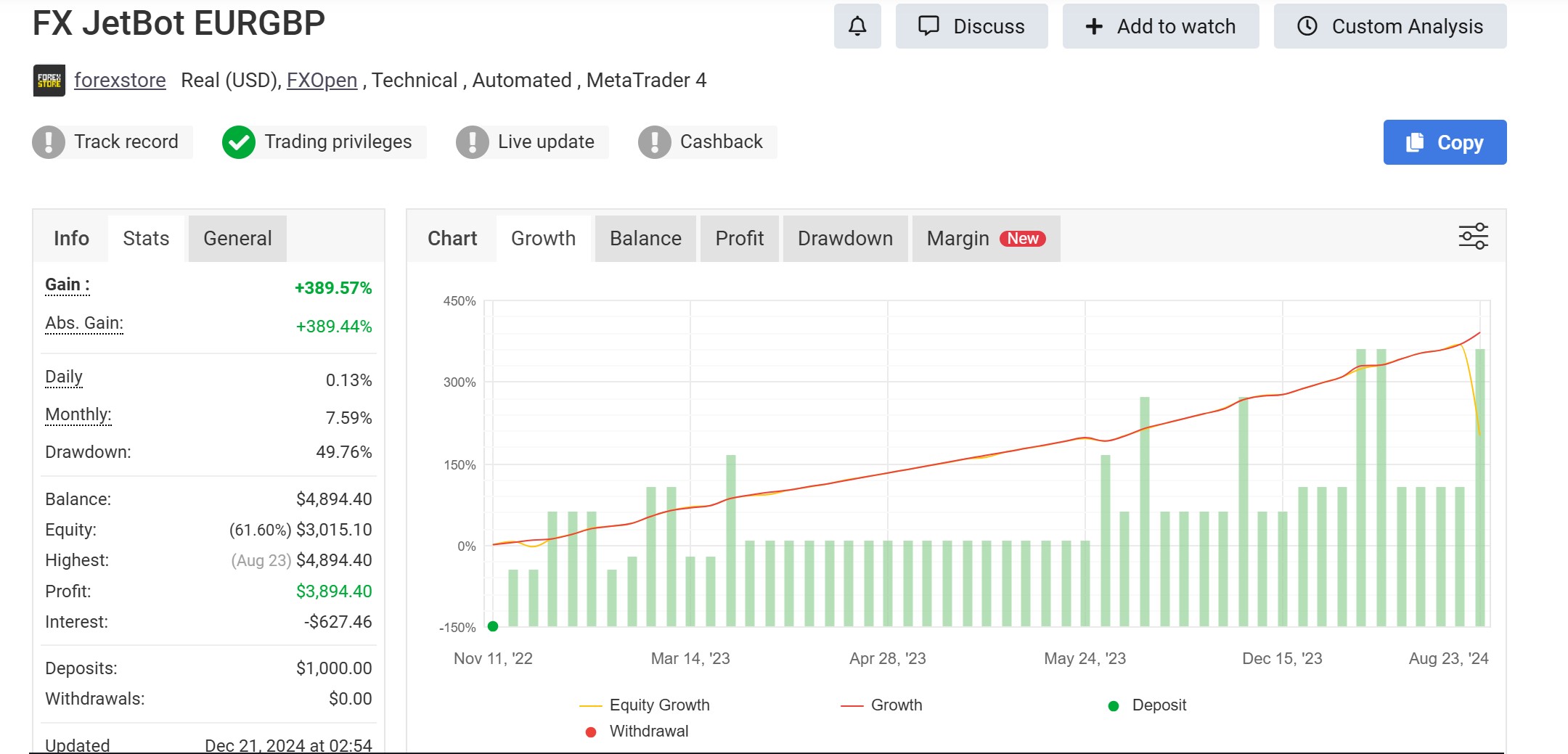
Task: Switch to the Drawdown chart tab
Action: (x=845, y=238)
